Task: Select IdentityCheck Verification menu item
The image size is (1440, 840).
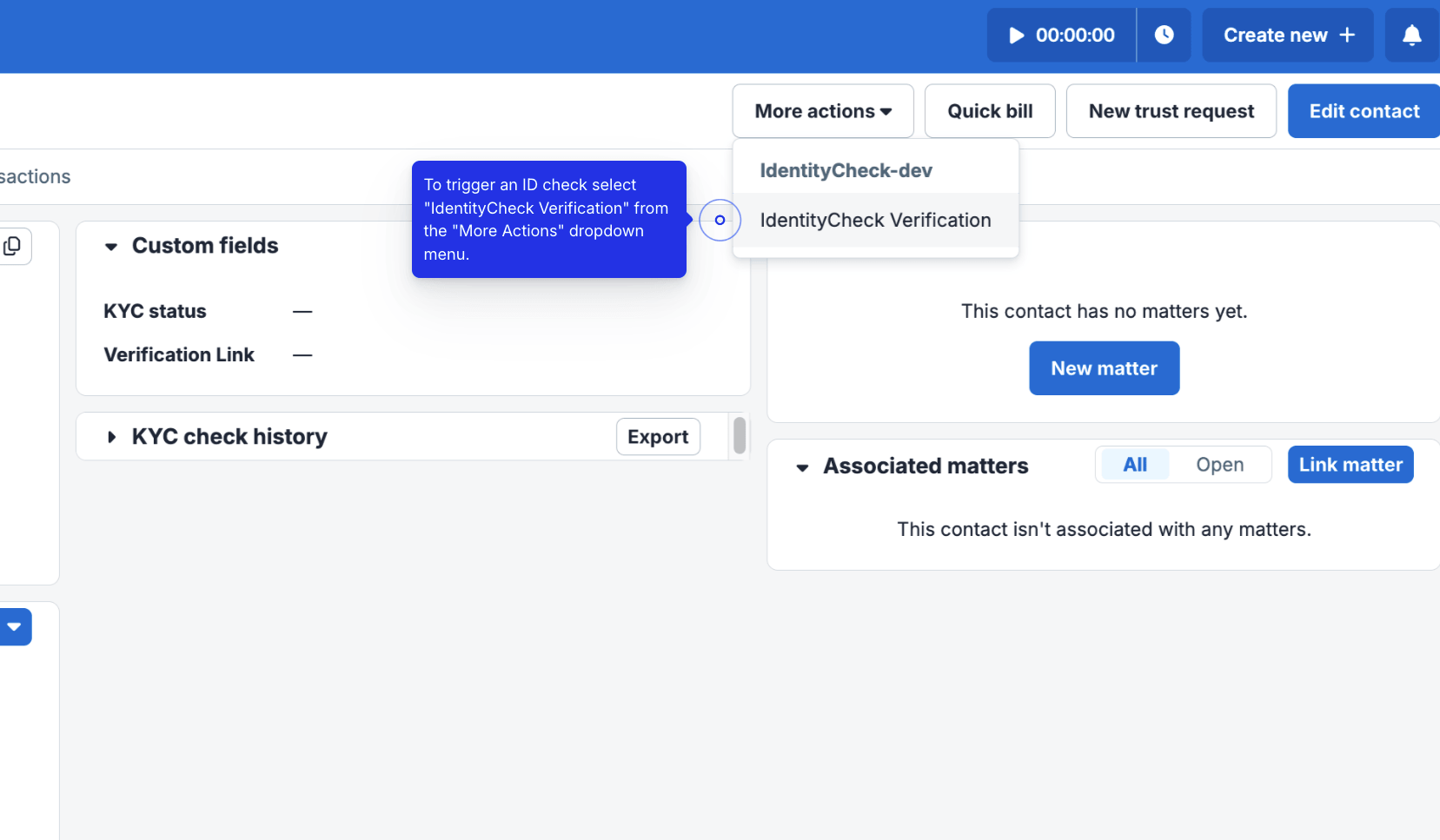Action: tap(874, 221)
